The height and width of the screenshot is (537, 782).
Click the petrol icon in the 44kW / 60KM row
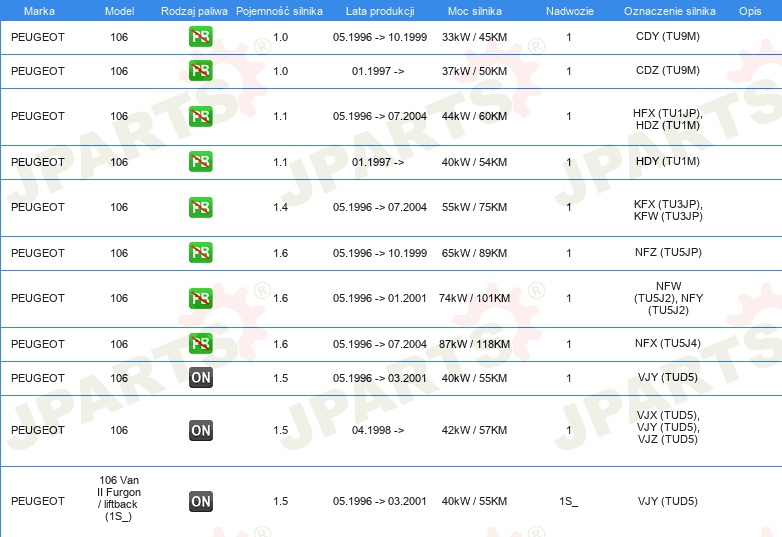(x=200, y=116)
